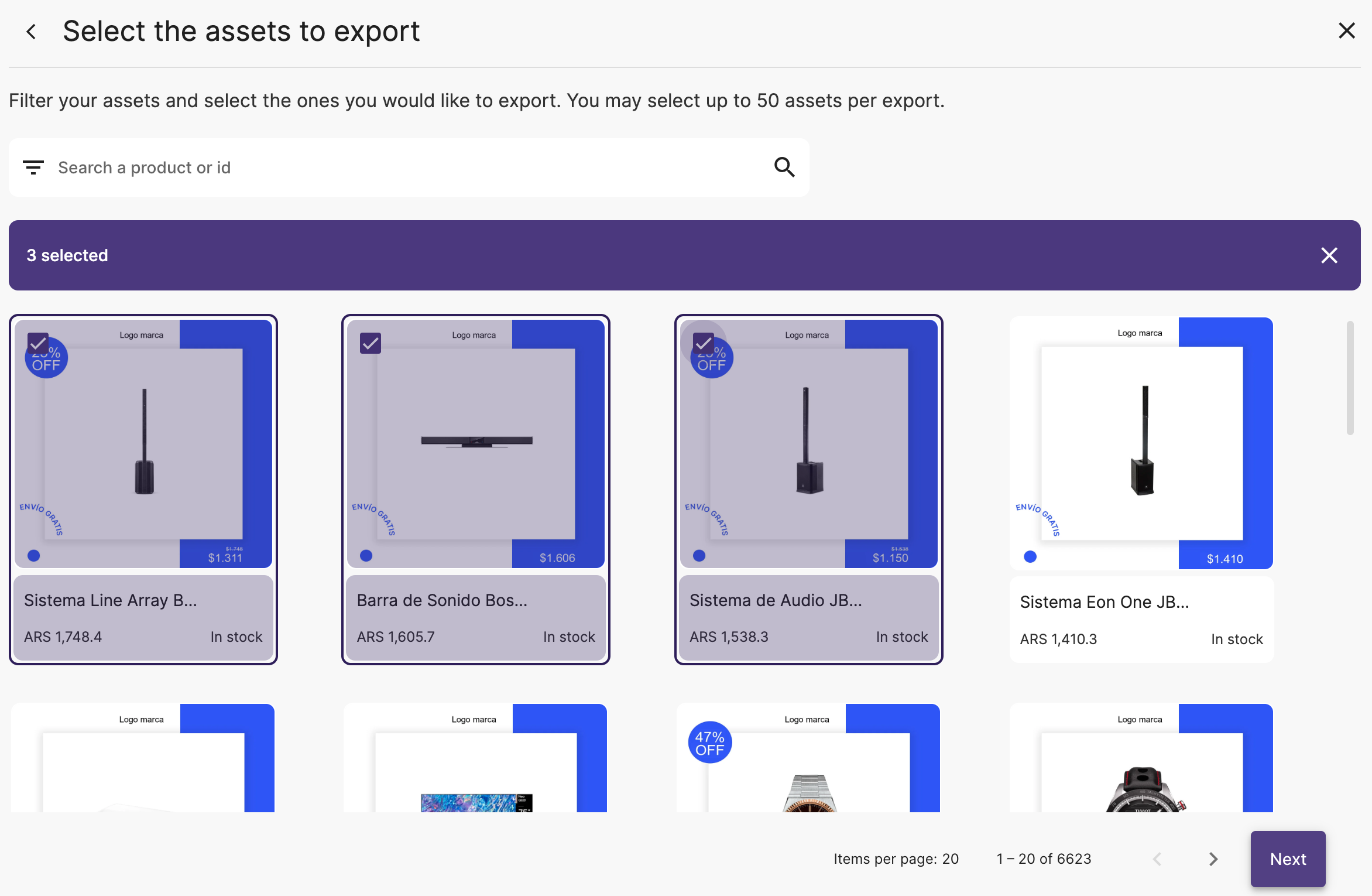Viewport: 1372px width, 896px height.
Task: Click 'Items per page: 20' label
Action: click(896, 859)
